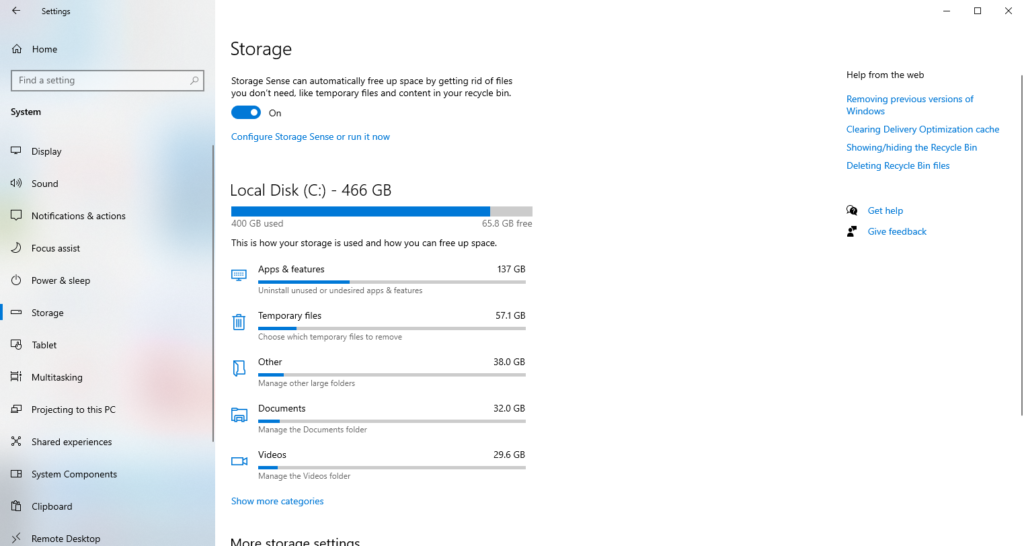Click the Give feedback icon

852,231
